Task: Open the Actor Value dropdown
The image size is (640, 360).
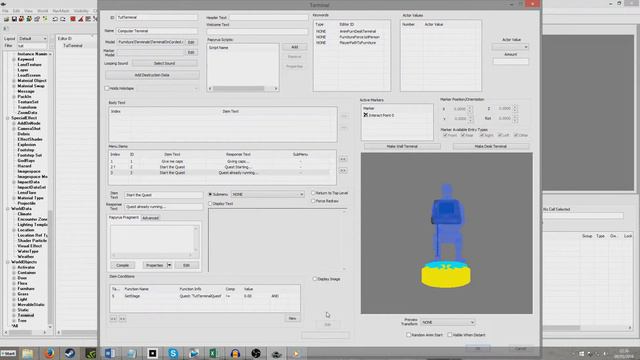Action: (x=510, y=47)
